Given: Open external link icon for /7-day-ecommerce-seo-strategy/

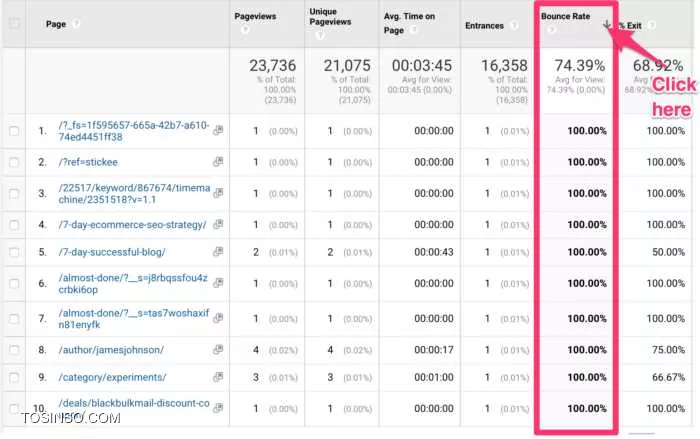Looking at the screenshot, I should coord(218,224).
